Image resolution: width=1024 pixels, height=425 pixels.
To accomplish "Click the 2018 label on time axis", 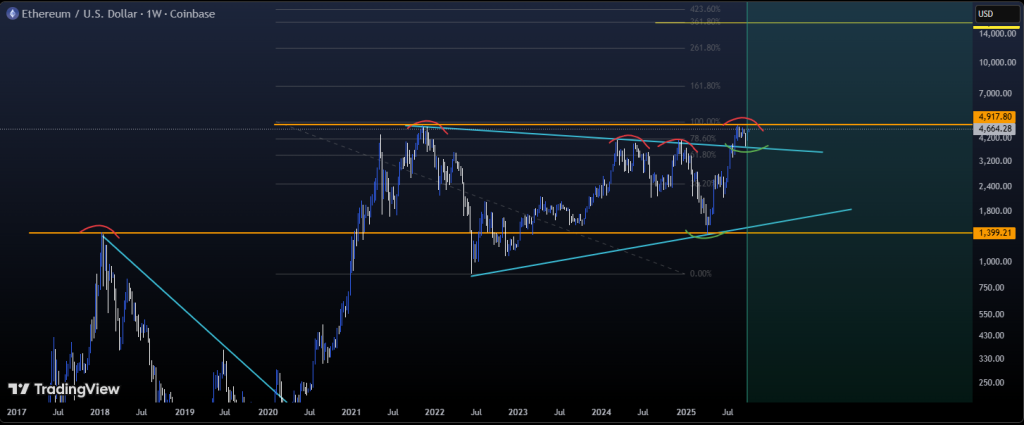I will click(100, 411).
